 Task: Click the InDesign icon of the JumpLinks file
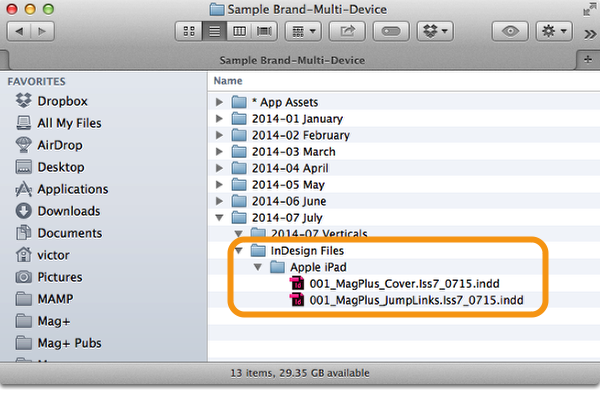pyautogui.click(x=297, y=300)
